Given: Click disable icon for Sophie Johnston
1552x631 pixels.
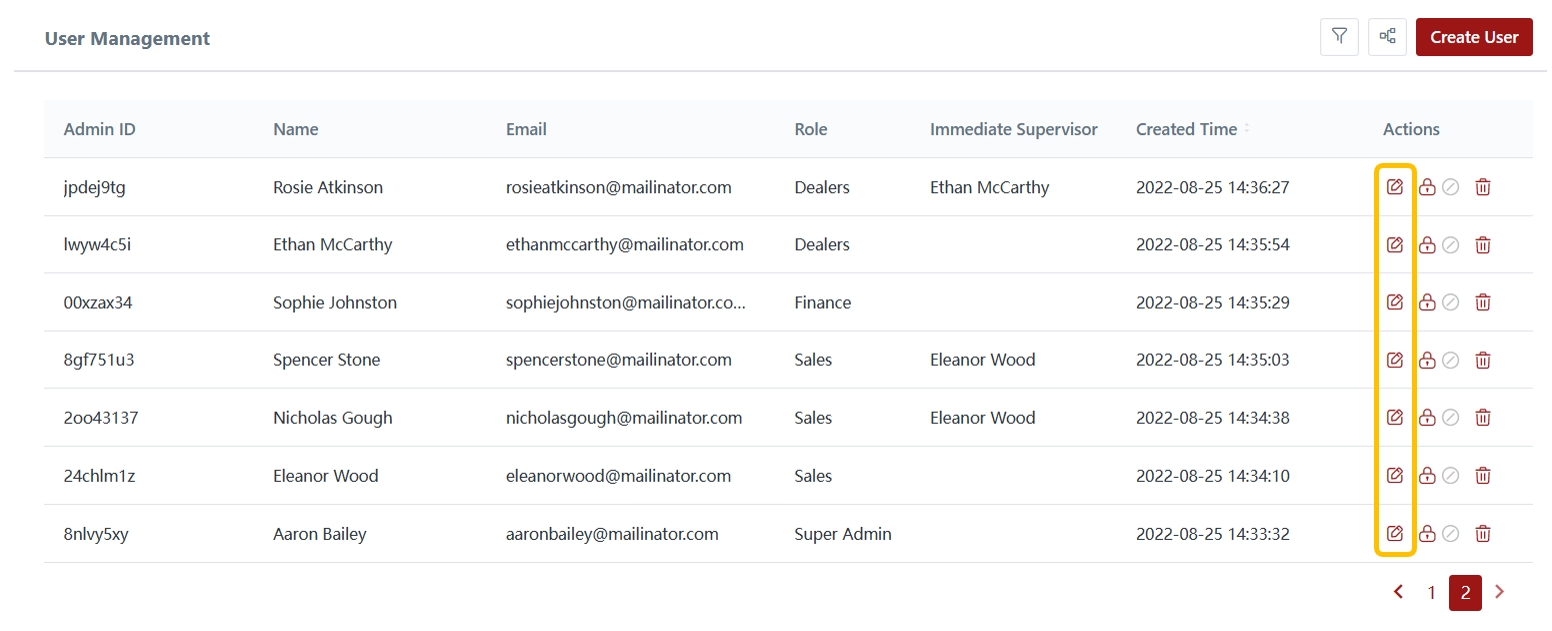Looking at the screenshot, I should (1451, 302).
